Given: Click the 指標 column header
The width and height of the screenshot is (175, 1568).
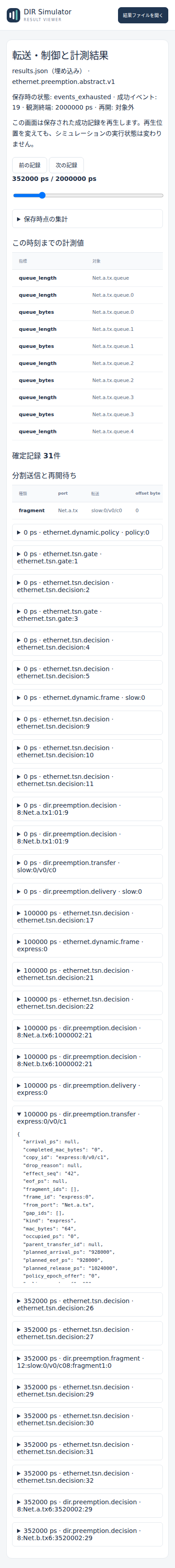Looking at the screenshot, I should 23,261.
